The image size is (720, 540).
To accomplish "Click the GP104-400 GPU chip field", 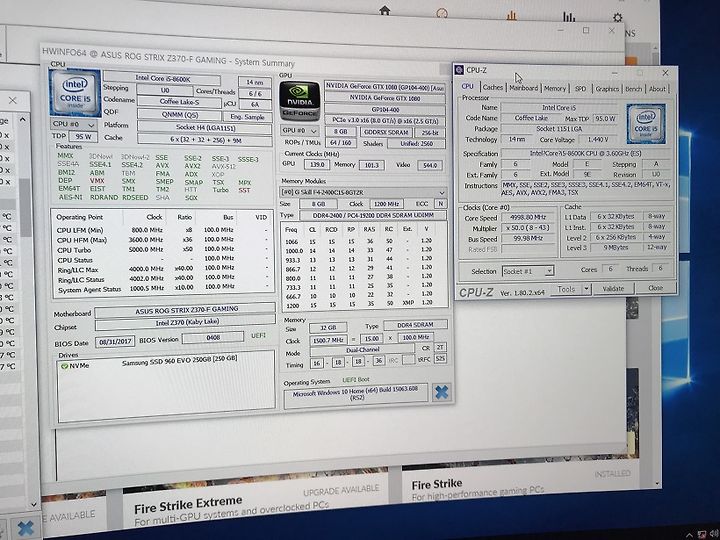I will [x=385, y=110].
